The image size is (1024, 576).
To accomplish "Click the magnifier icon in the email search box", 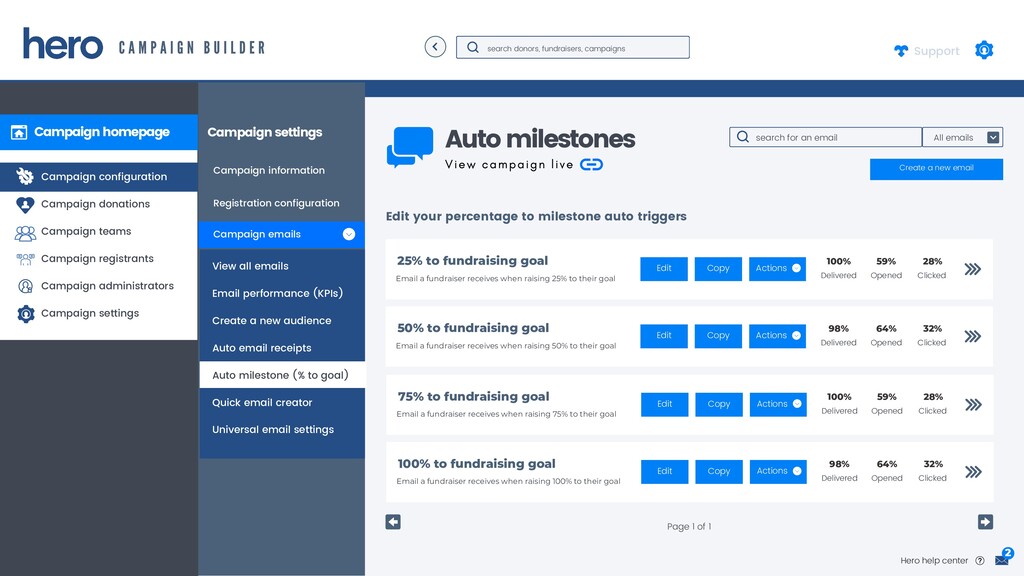I will coord(743,137).
